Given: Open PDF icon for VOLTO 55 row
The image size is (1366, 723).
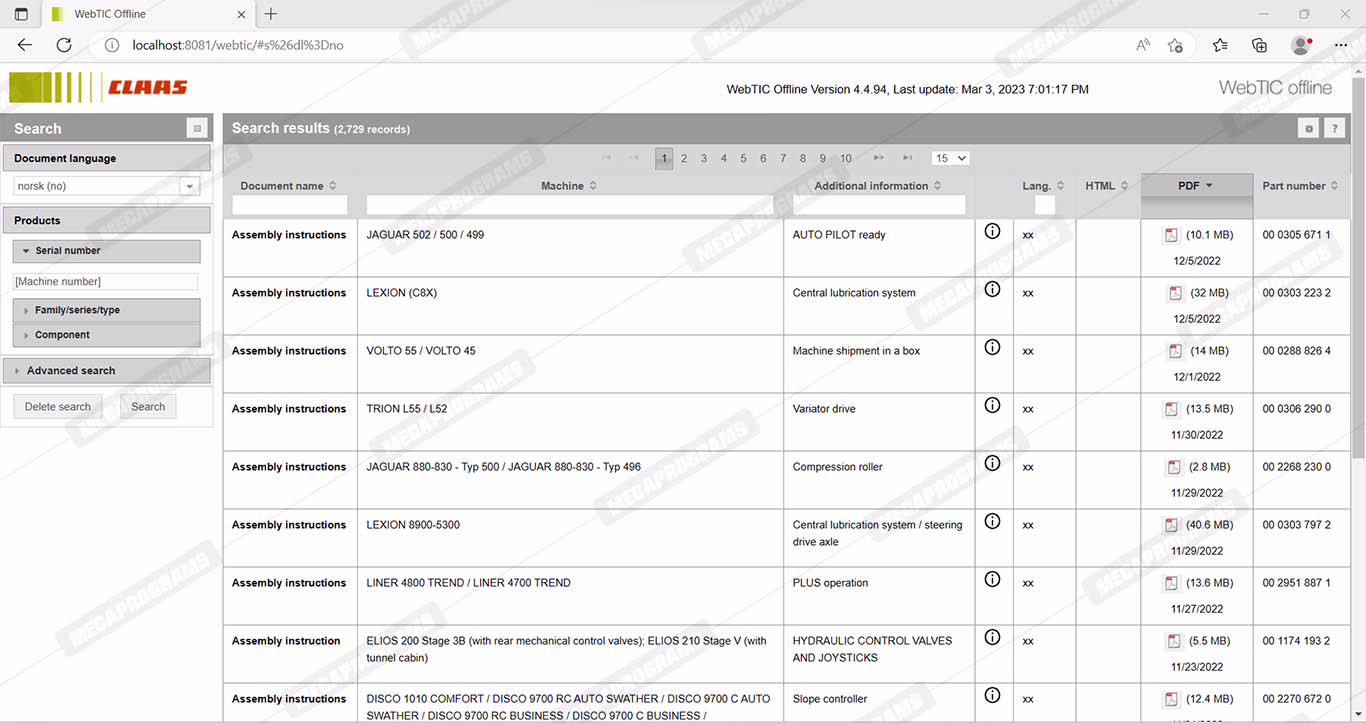Looking at the screenshot, I should pos(1174,352).
